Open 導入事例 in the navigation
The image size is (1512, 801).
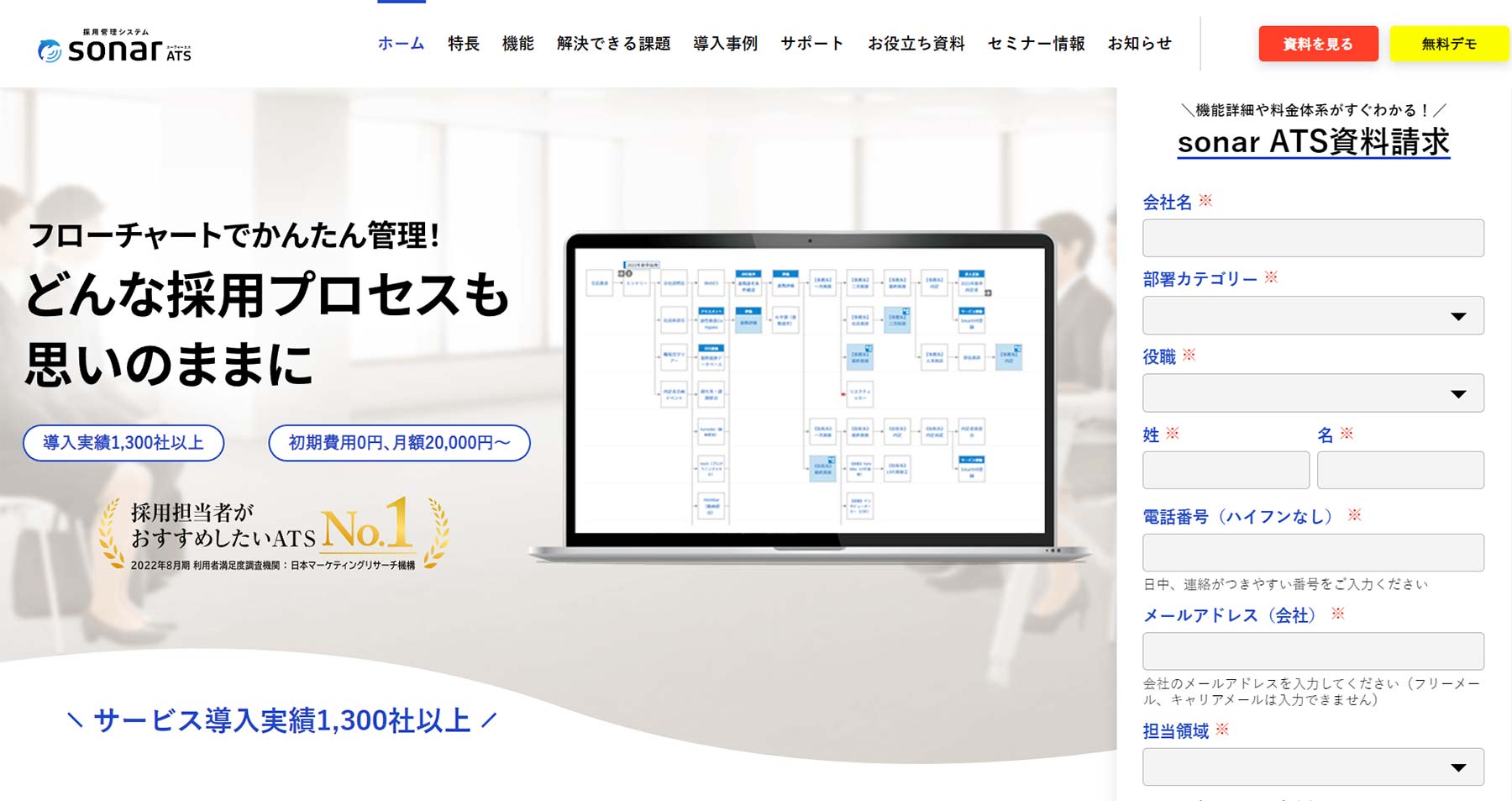click(x=726, y=44)
